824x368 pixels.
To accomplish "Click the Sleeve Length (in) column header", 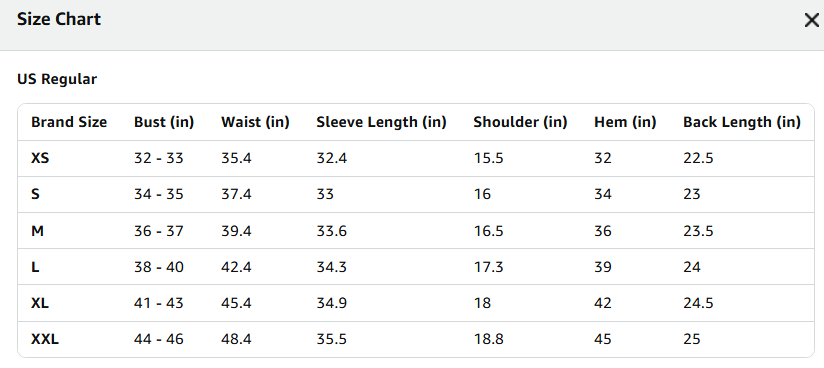I will click(x=382, y=122).
